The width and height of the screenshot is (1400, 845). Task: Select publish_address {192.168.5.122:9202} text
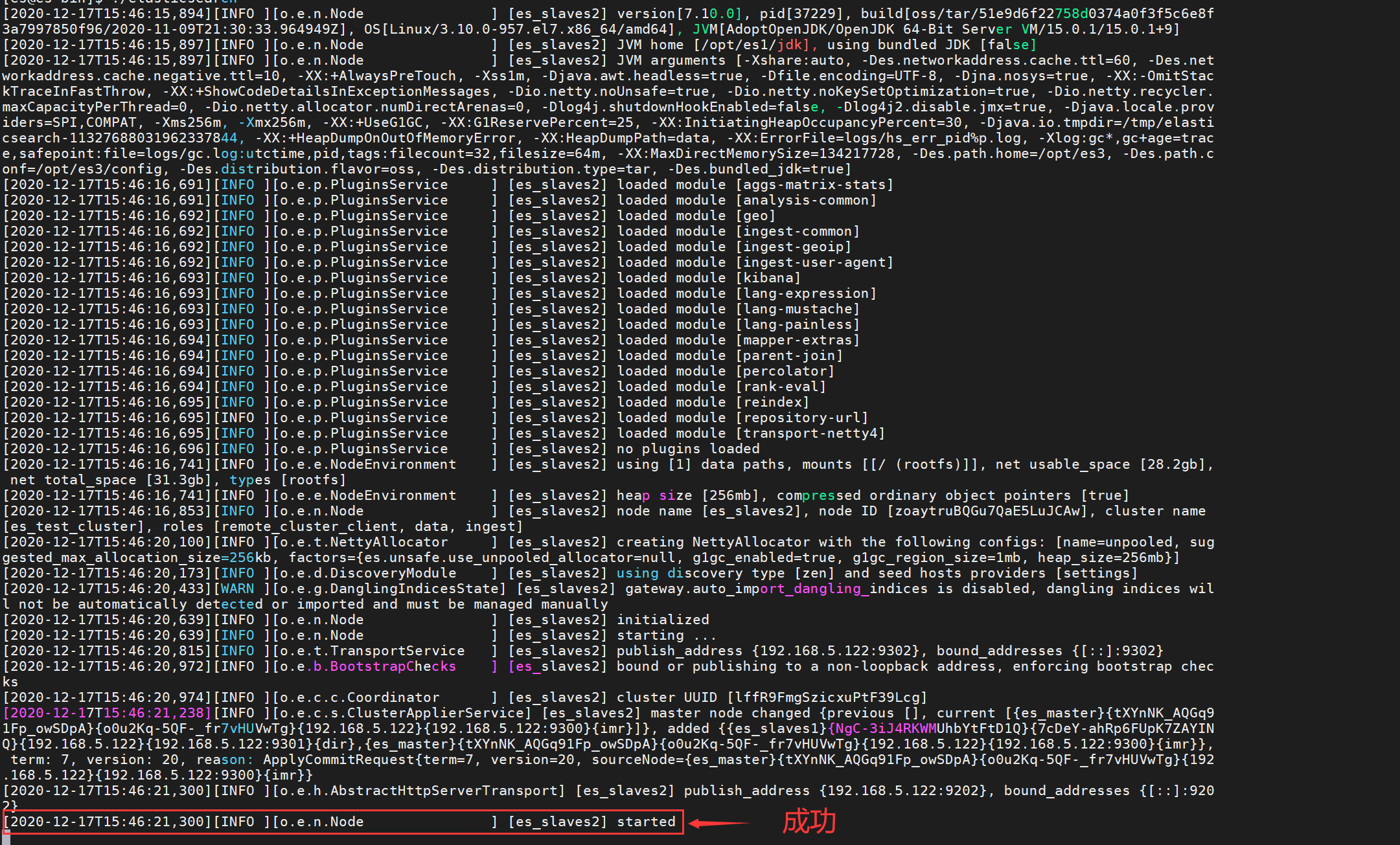[835, 791]
